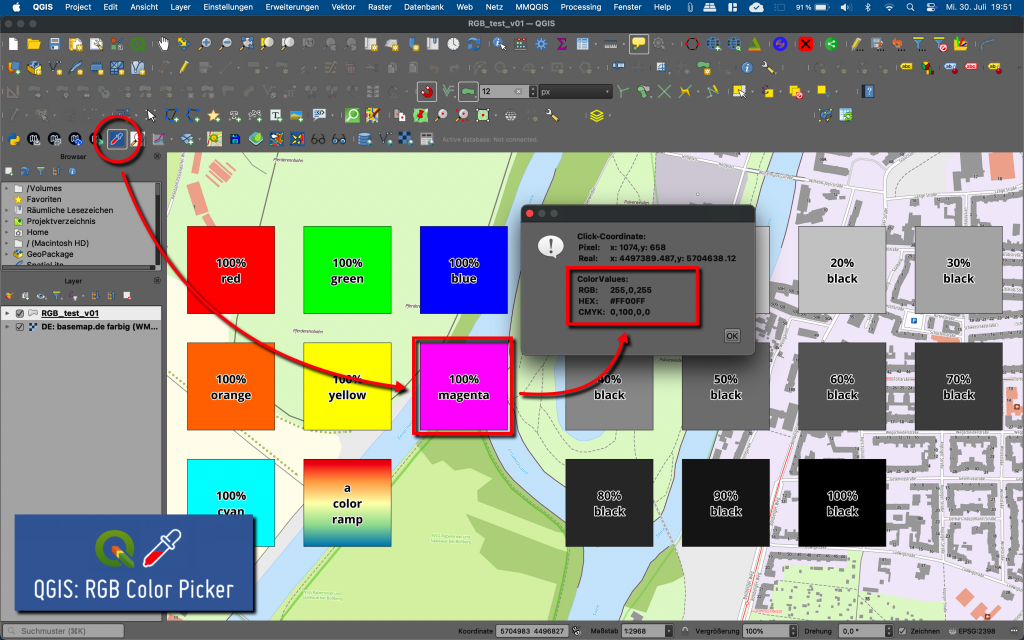Open the Apple menu
The height and width of the screenshot is (640, 1024).
(x=16, y=7)
